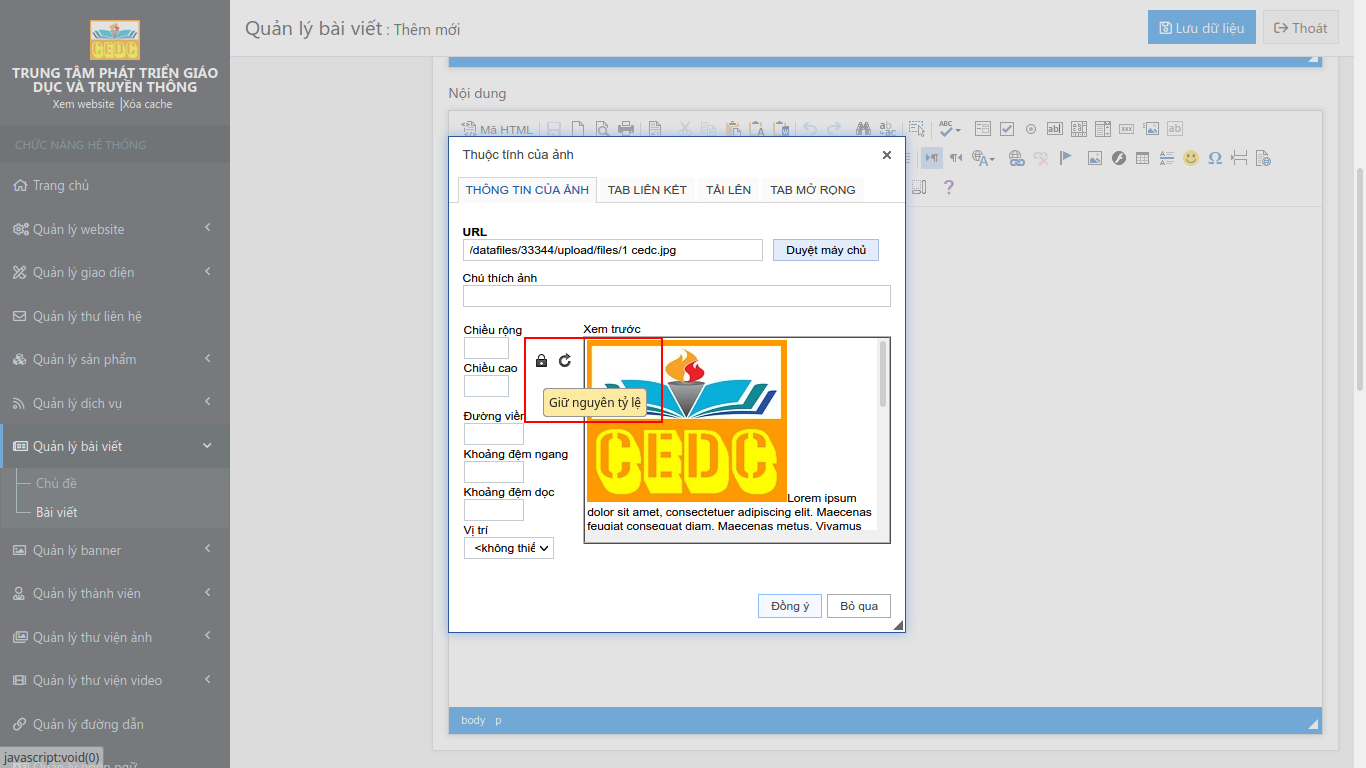Select the THÔNG TIN CỦA ẢNH tab

[527, 190]
